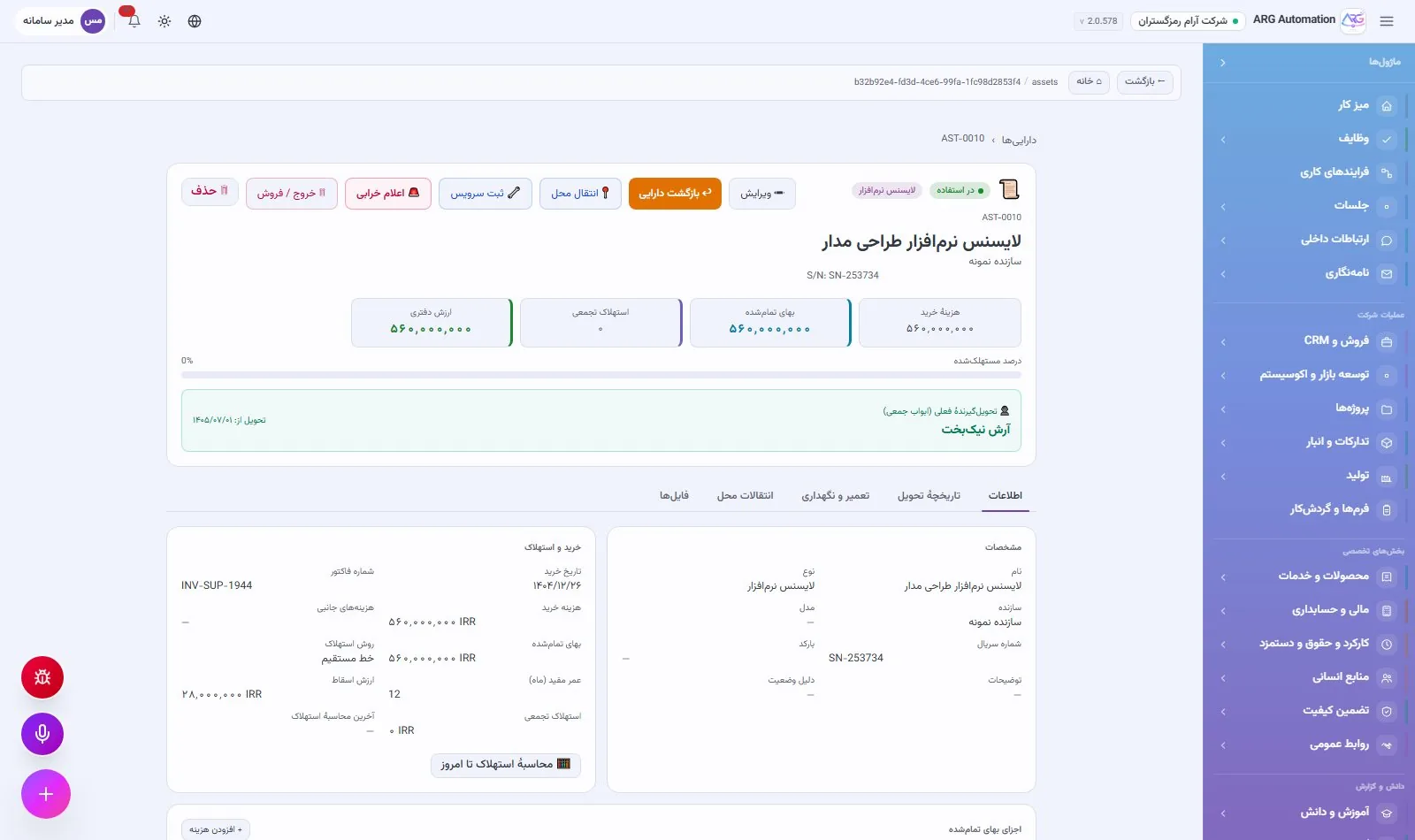Switch to the انتقالات محل tab
Image resolution: width=1415 pixels, height=840 pixels.
click(746, 496)
